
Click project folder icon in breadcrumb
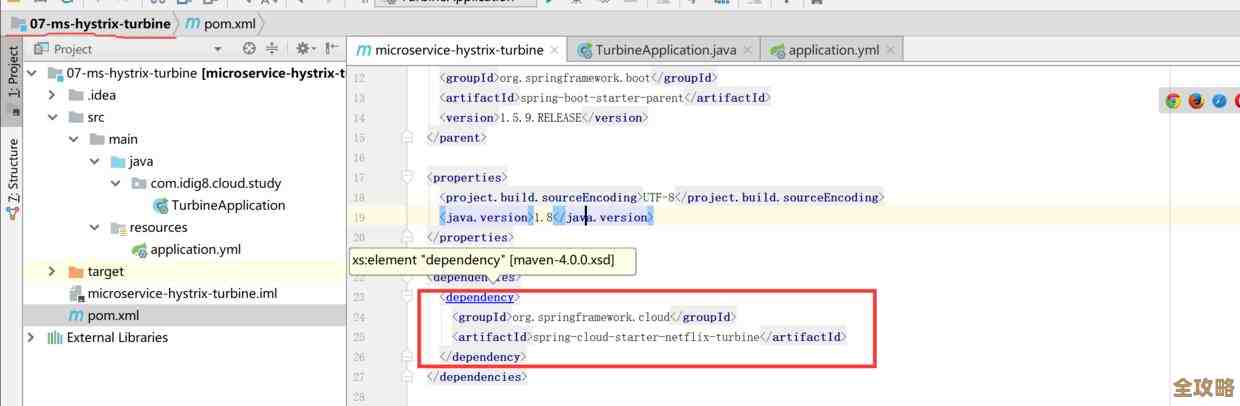(18, 22)
